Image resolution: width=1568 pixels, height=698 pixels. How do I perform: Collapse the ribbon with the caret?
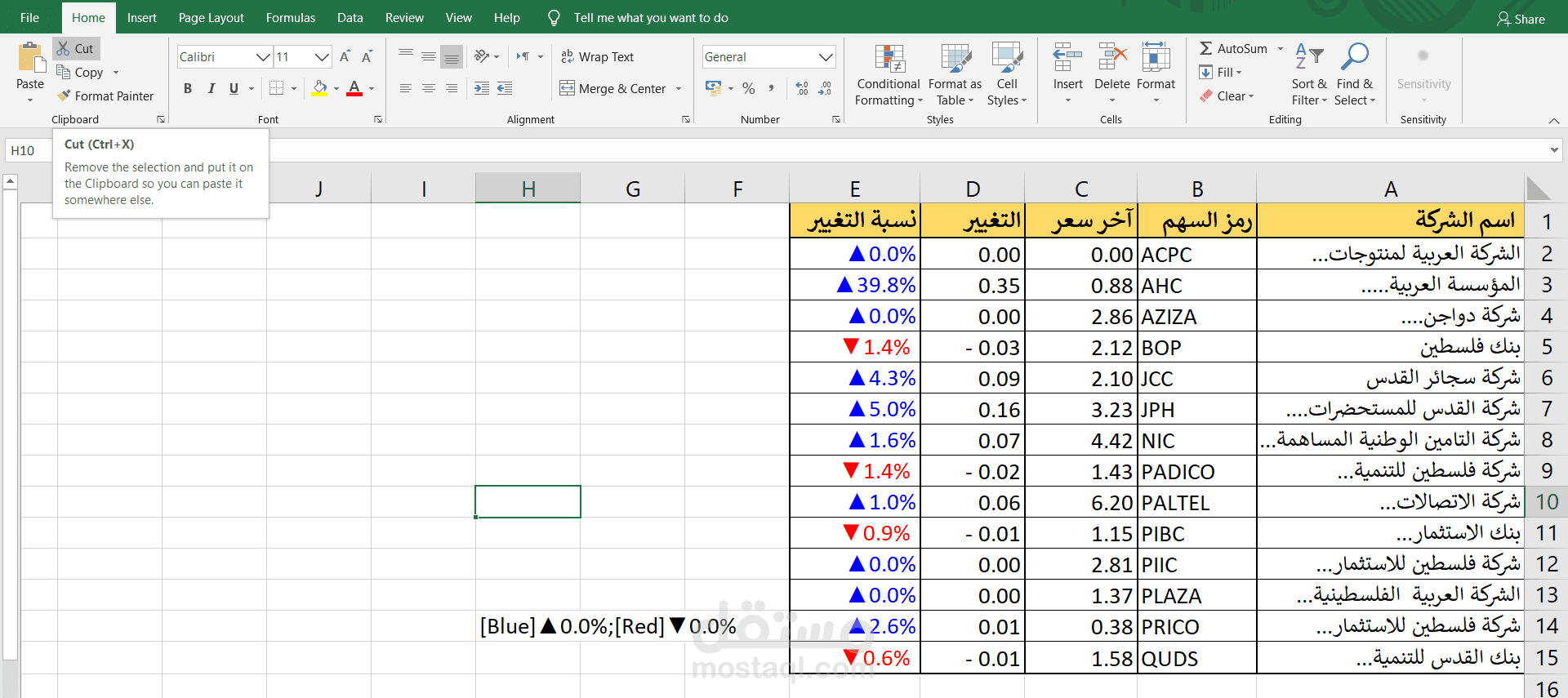pos(1553,121)
